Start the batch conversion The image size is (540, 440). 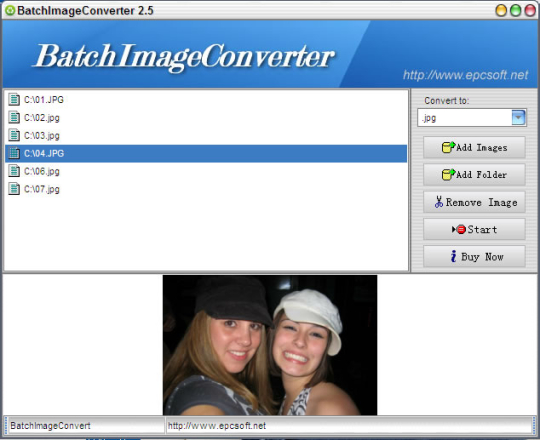pos(474,229)
